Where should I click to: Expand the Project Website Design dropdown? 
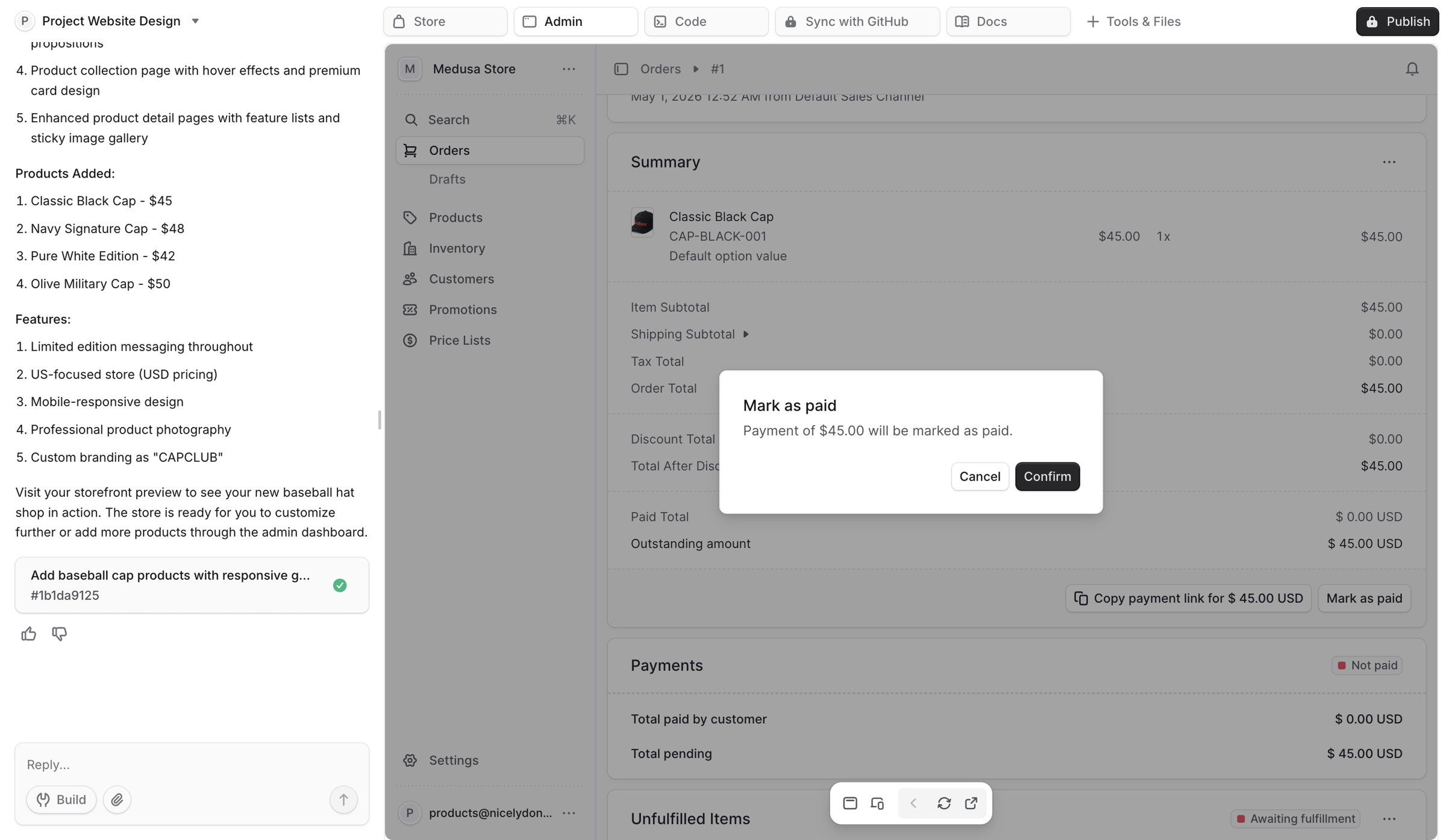click(195, 21)
